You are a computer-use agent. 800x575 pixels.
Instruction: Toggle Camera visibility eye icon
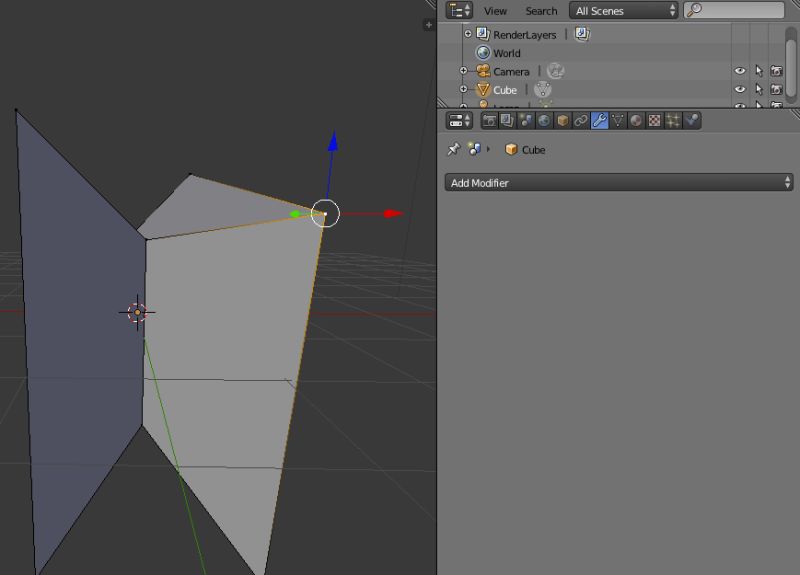point(739,71)
